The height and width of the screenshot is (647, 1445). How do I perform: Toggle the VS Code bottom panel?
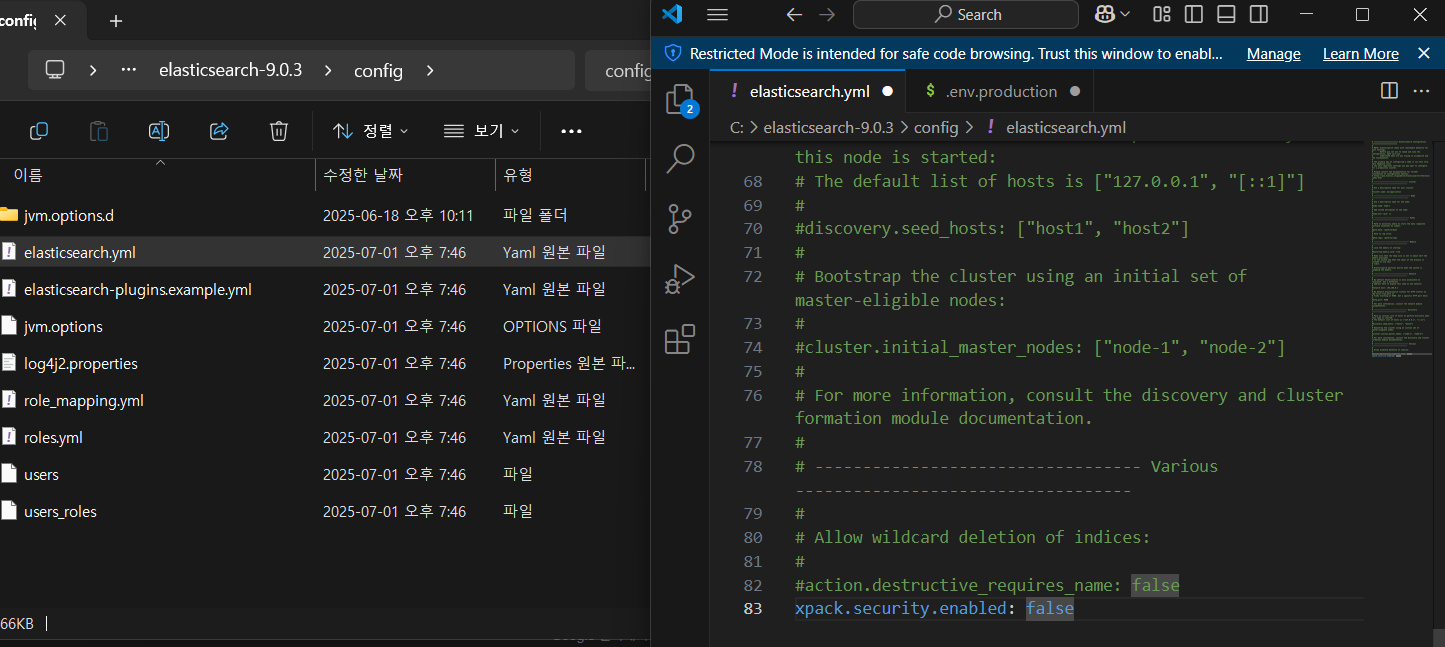pyautogui.click(x=1227, y=14)
